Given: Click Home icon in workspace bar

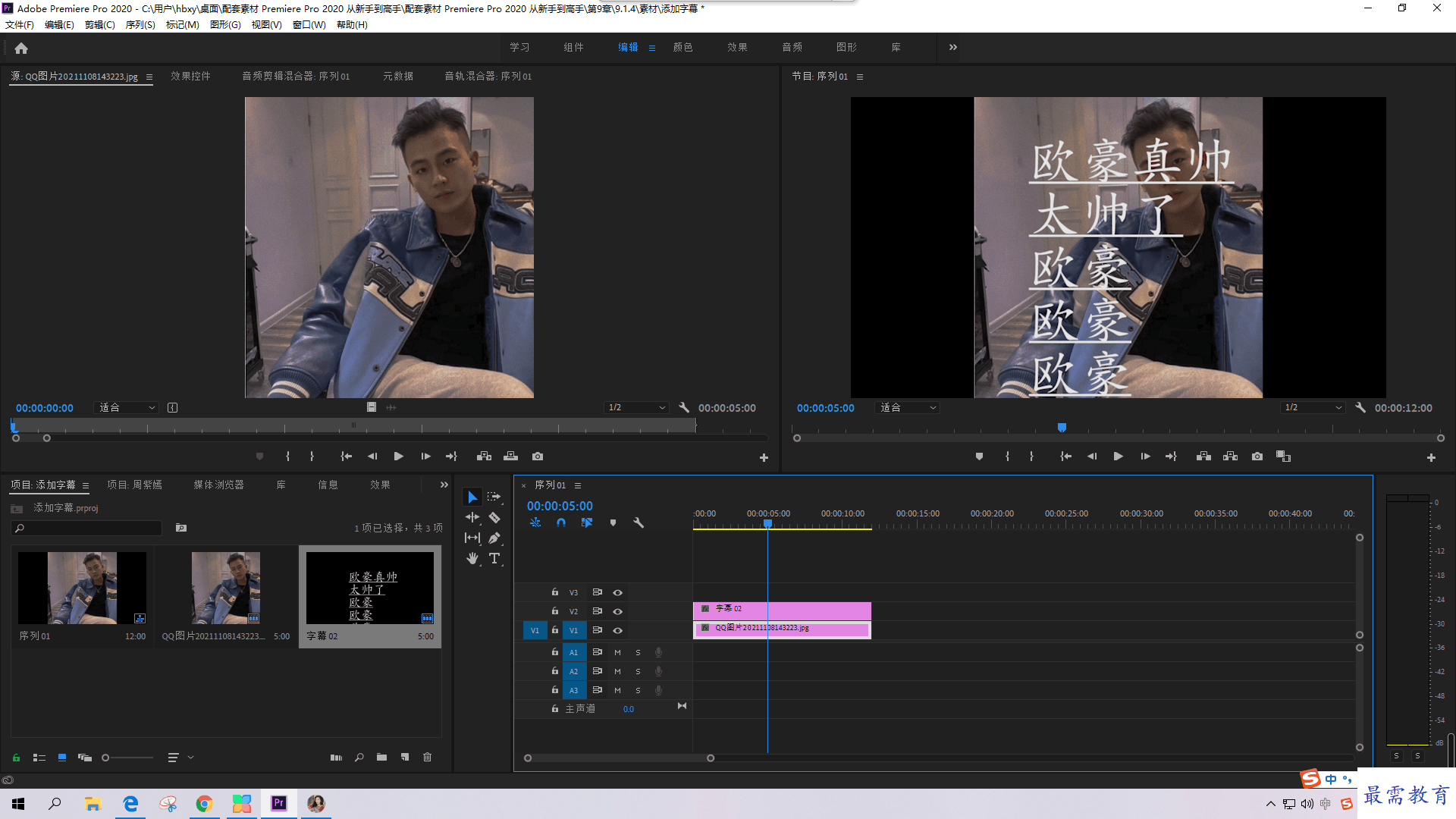Looking at the screenshot, I should pos(21,48).
